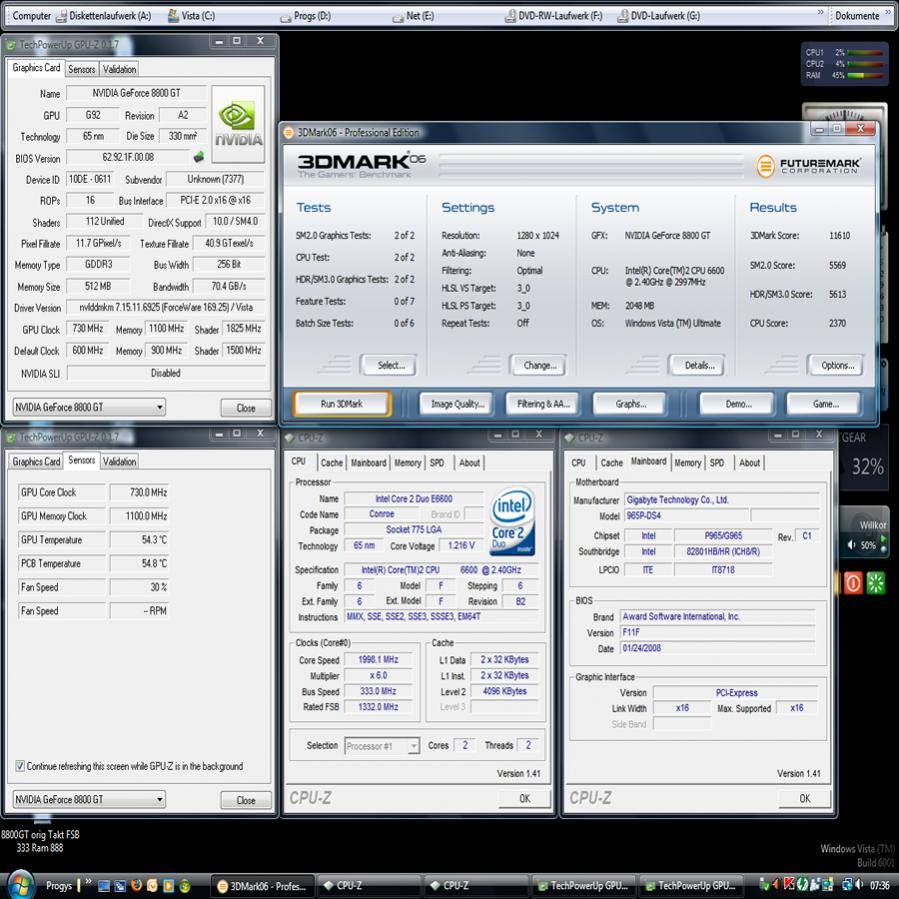Expand the Quick Launch overflow chevron next to Progys
The image size is (899, 899).
pos(88,881)
